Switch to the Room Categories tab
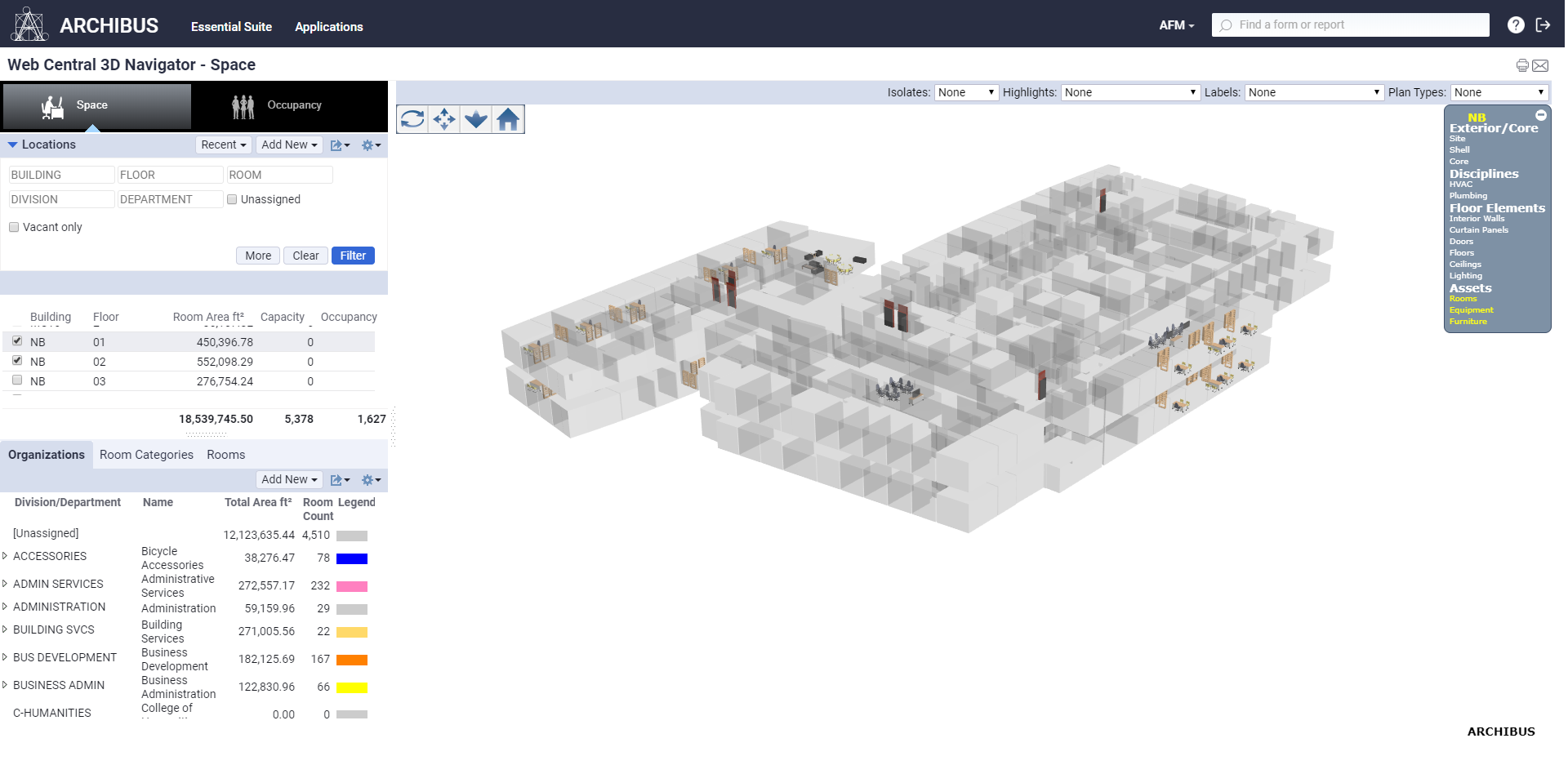Viewport: 1568px width, 765px height. tap(146, 455)
